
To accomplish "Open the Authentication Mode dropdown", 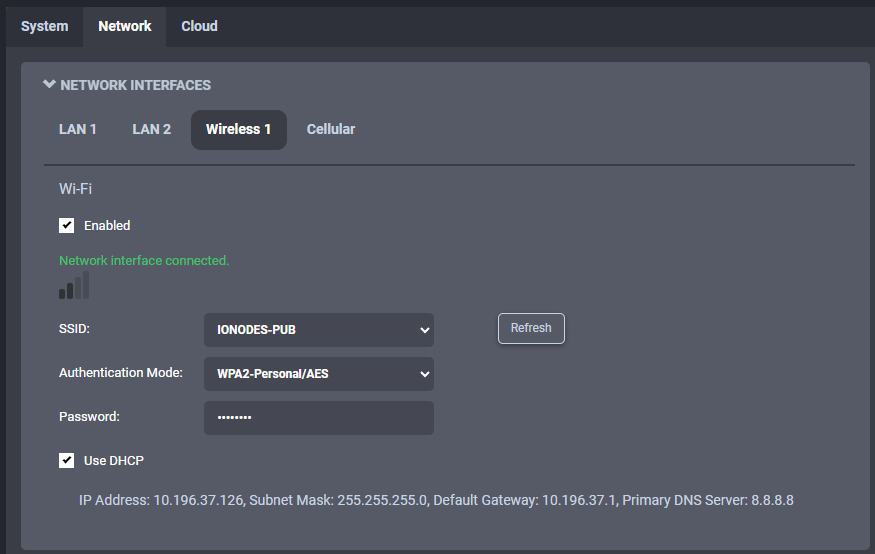I will click(x=319, y=374).
